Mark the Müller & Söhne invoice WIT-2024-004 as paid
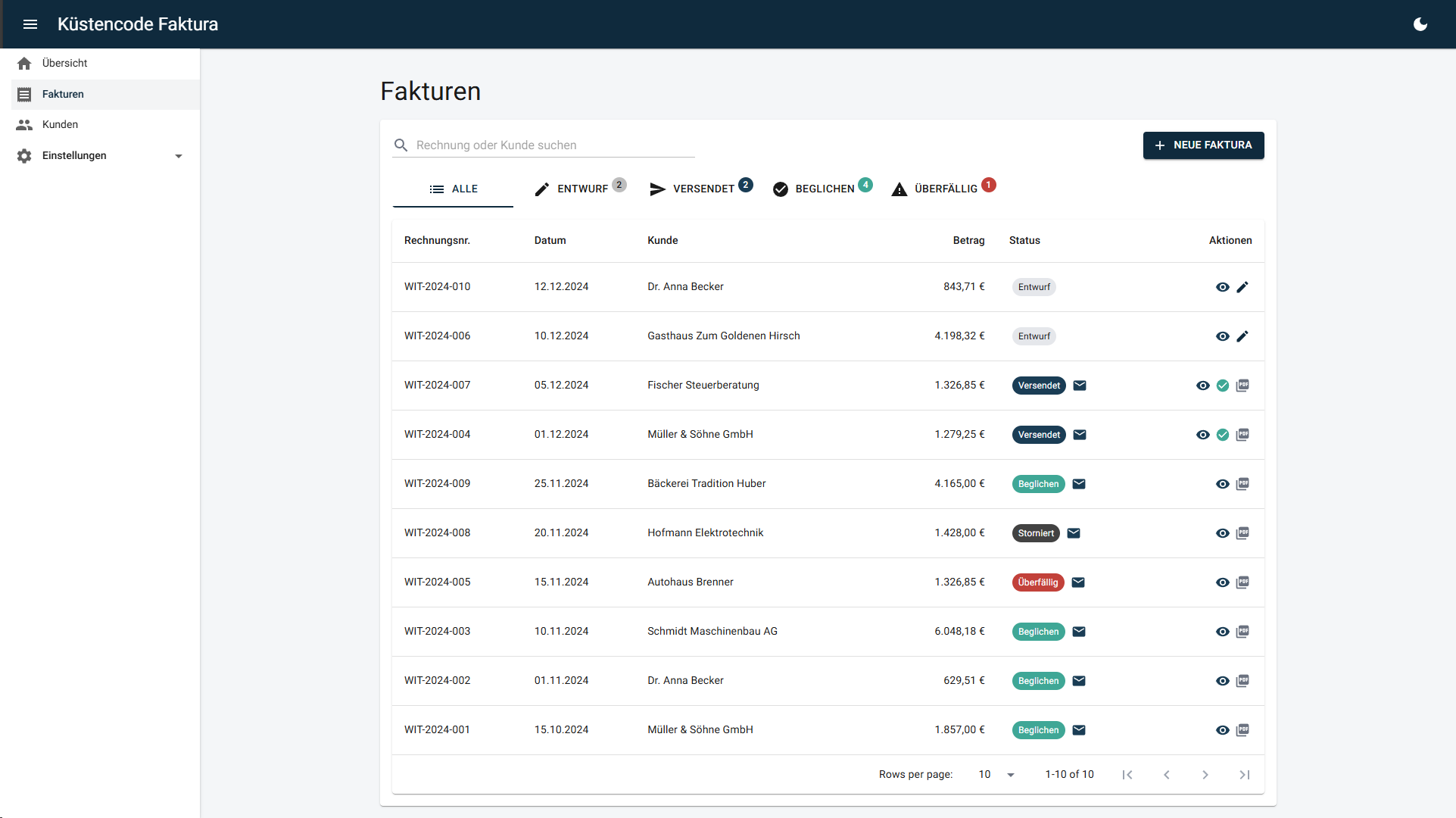This screenshot has height=818, width=1456. (1223, 435)
